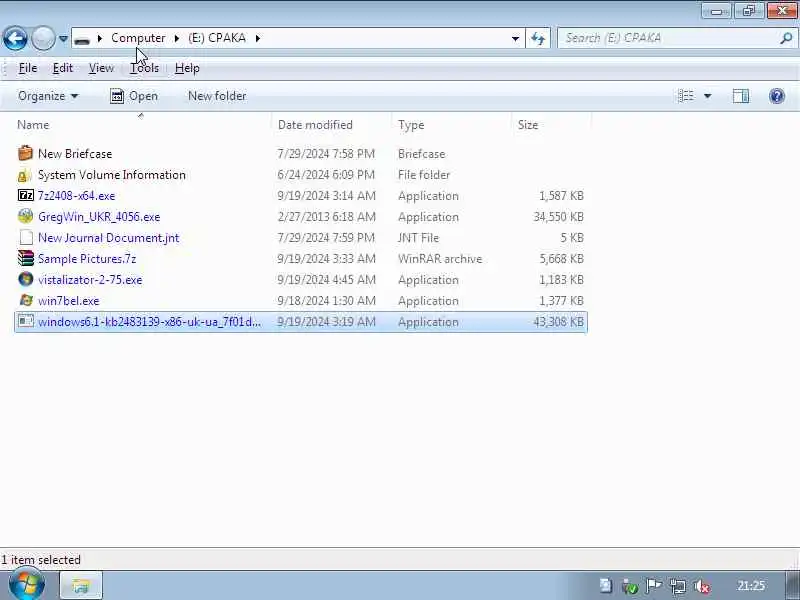Refresh the folder view
Screen dimensions: 800x600
click(x=538, y=38)
